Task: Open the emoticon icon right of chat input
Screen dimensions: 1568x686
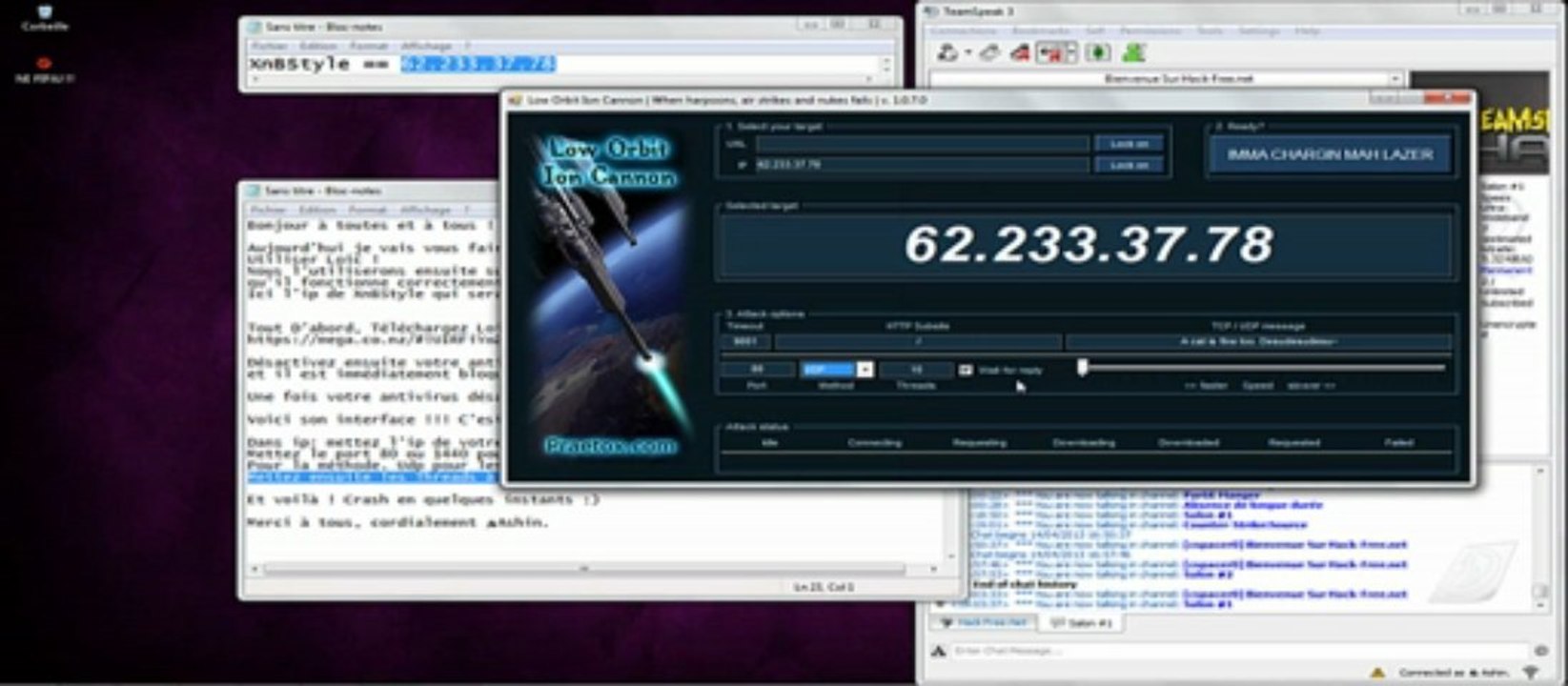Action: click(x=1540, y=651)
